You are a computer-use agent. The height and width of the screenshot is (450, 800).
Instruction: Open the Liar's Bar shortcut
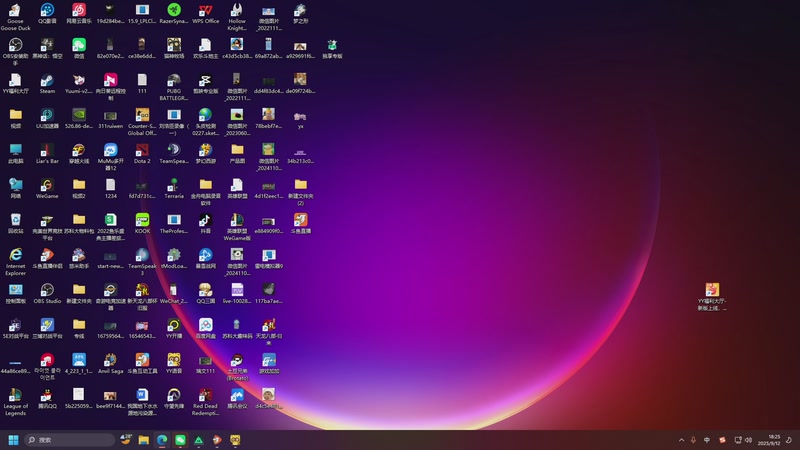point(47,154)
